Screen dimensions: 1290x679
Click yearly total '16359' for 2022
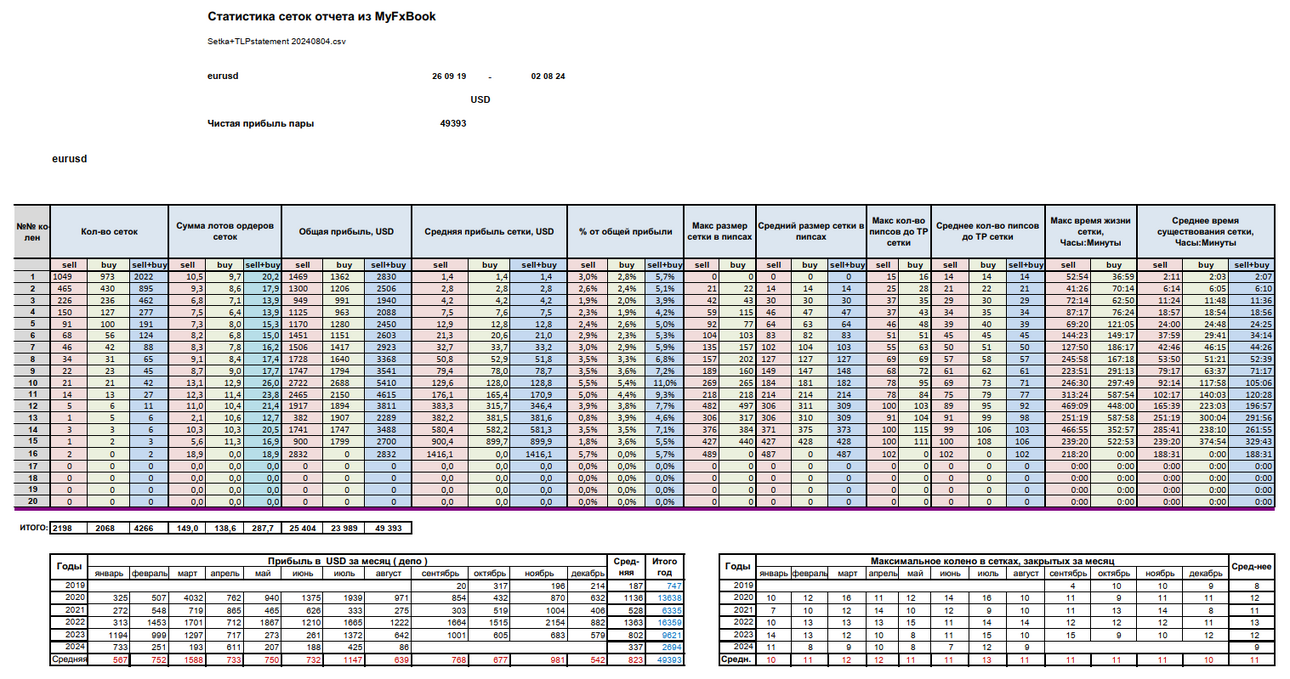(664, 621)
